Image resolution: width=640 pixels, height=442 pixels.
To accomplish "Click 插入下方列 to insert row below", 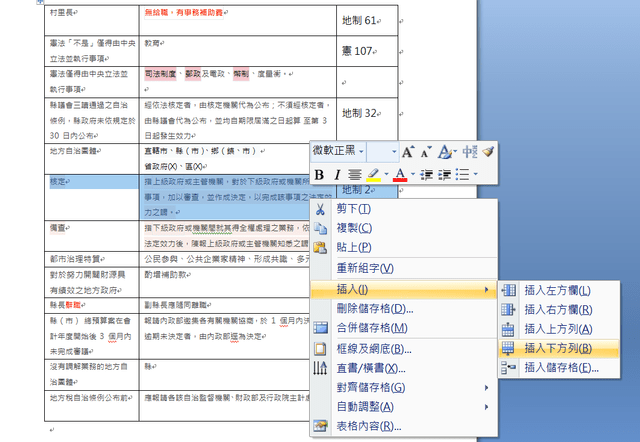I will pyautogui.click(x=557, y=348).
